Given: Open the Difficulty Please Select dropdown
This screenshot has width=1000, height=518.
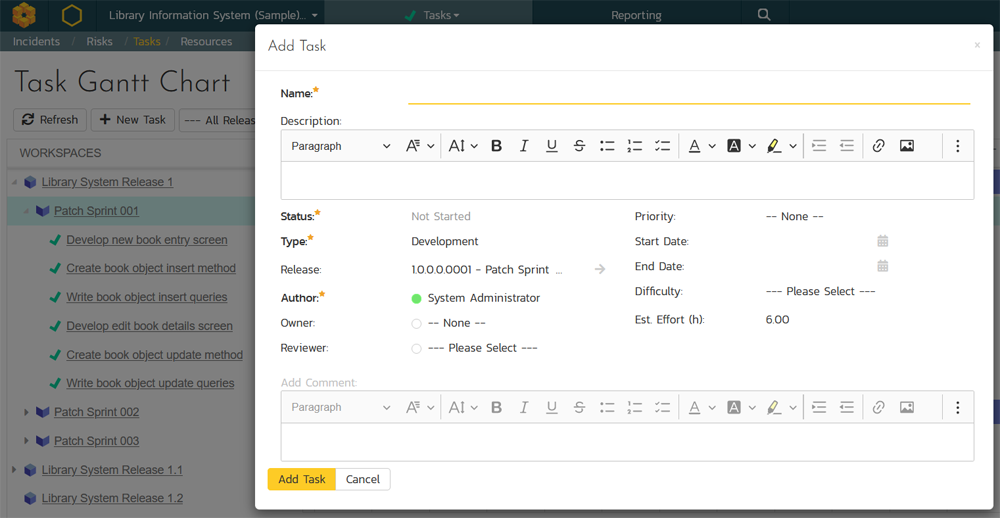Looking at the screenshot, I should [819, 291].
